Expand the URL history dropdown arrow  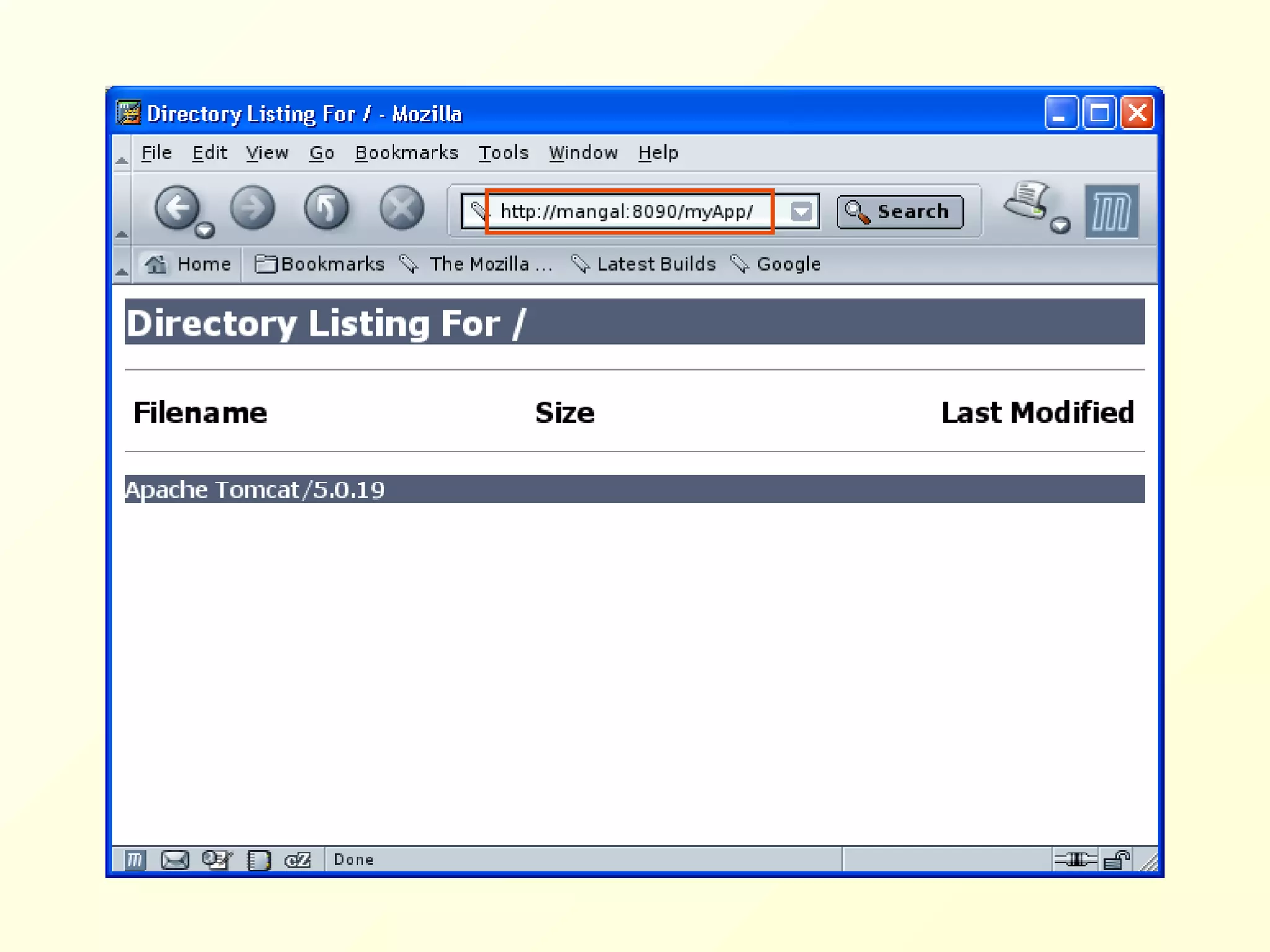tap(801, 212)
